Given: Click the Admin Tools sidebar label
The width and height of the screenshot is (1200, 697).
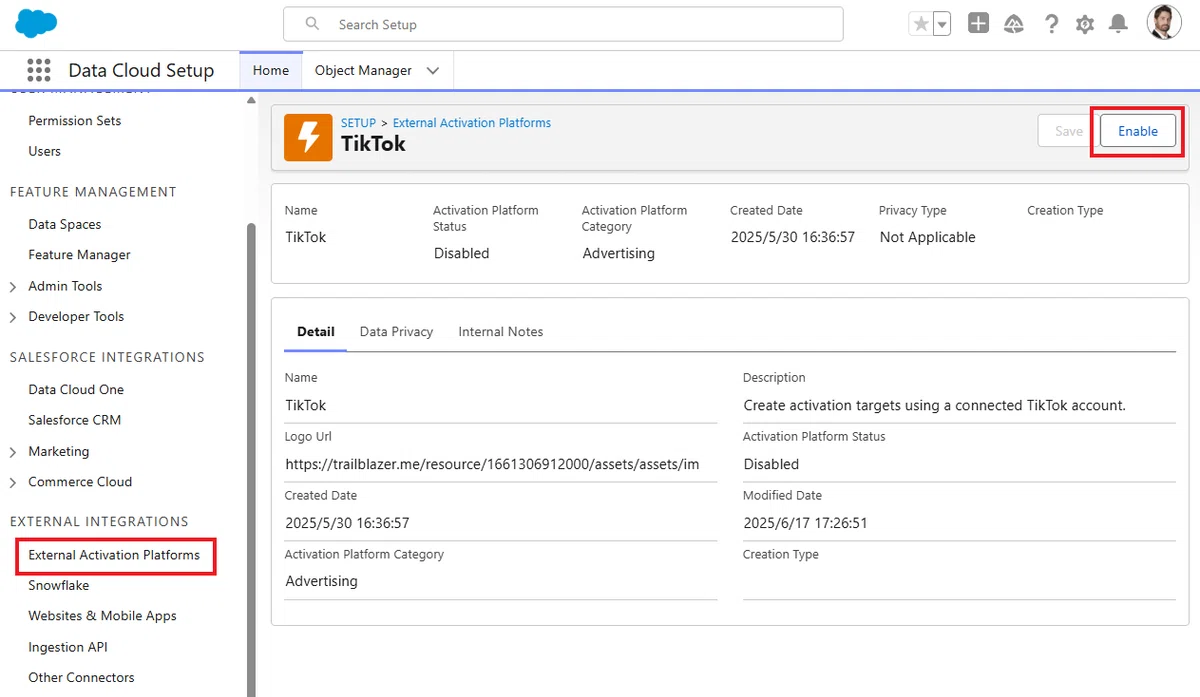Looking at the screenshot, I should pos(65,286).
